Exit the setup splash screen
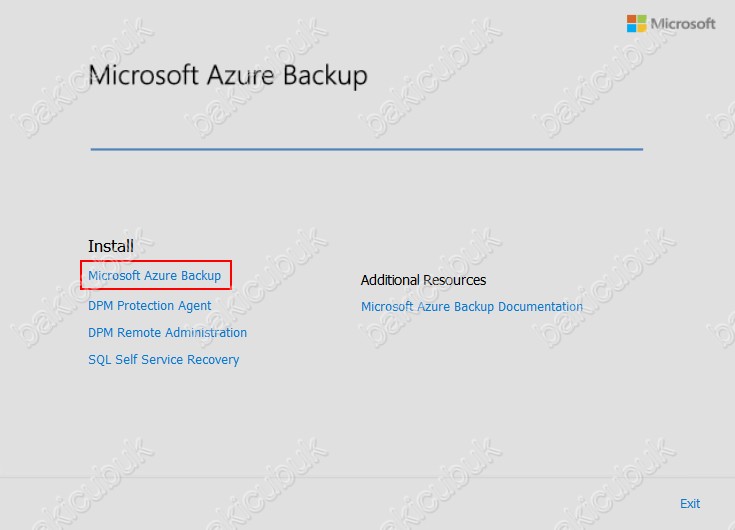Viewport: 735px width, 530px height. (690, 503)
